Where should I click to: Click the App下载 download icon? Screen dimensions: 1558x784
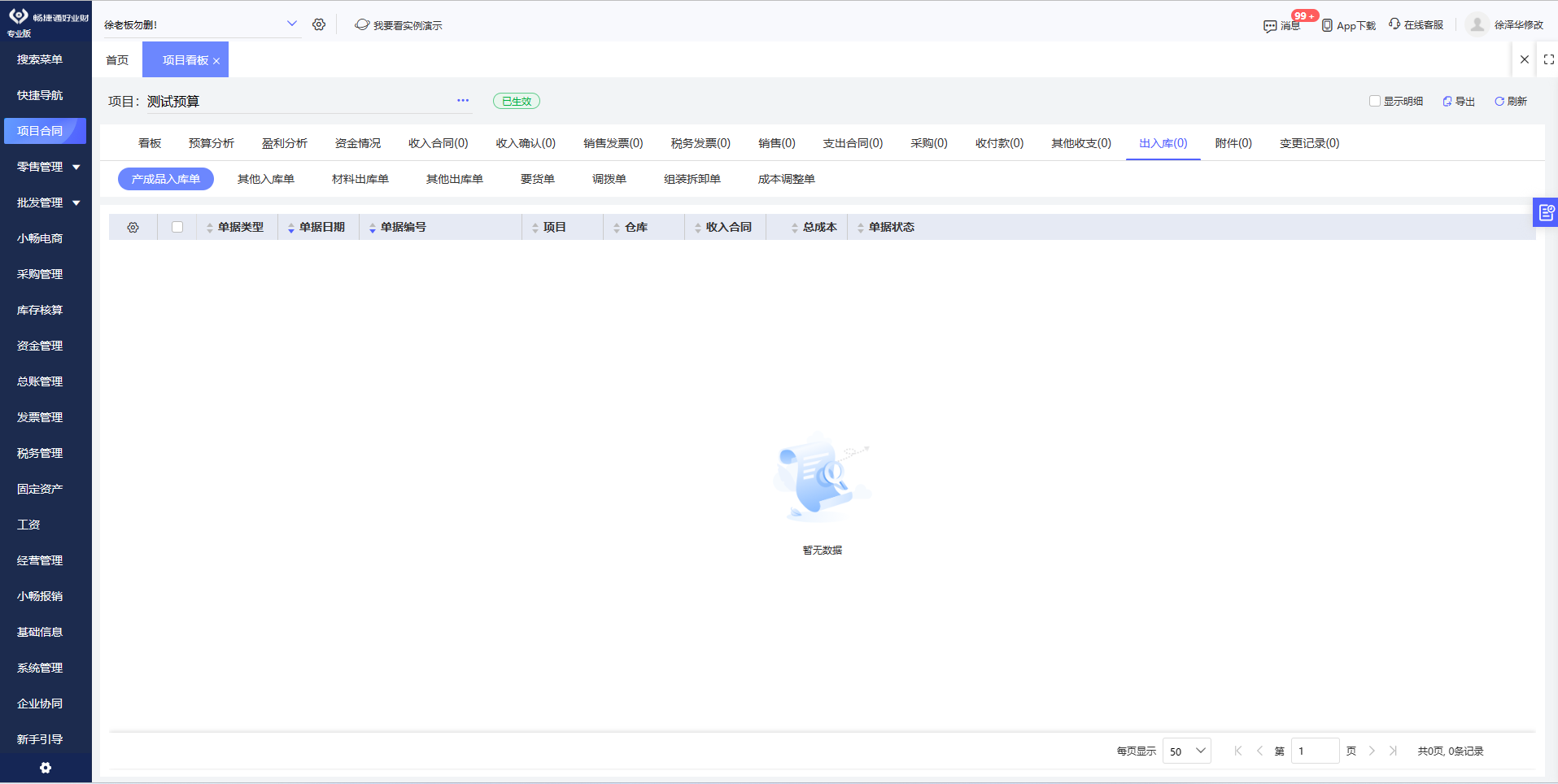1329,25
